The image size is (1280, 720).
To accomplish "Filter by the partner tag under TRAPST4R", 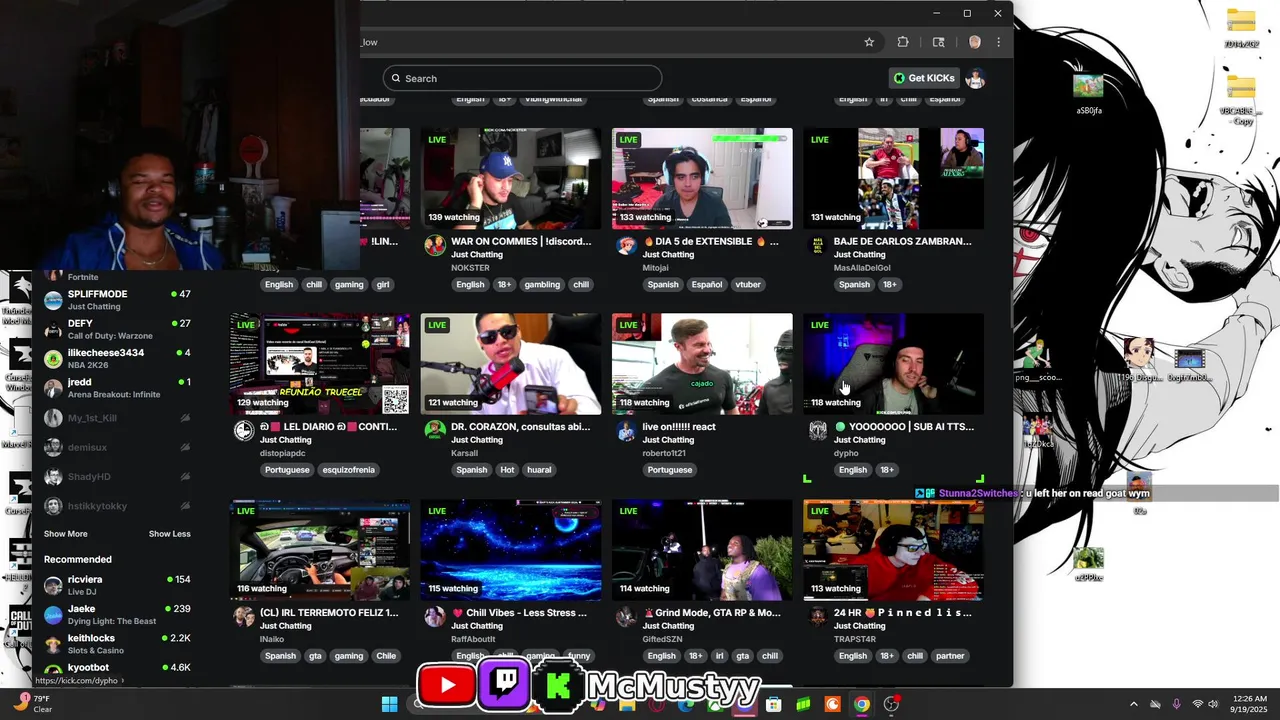I will pos(950,656).
